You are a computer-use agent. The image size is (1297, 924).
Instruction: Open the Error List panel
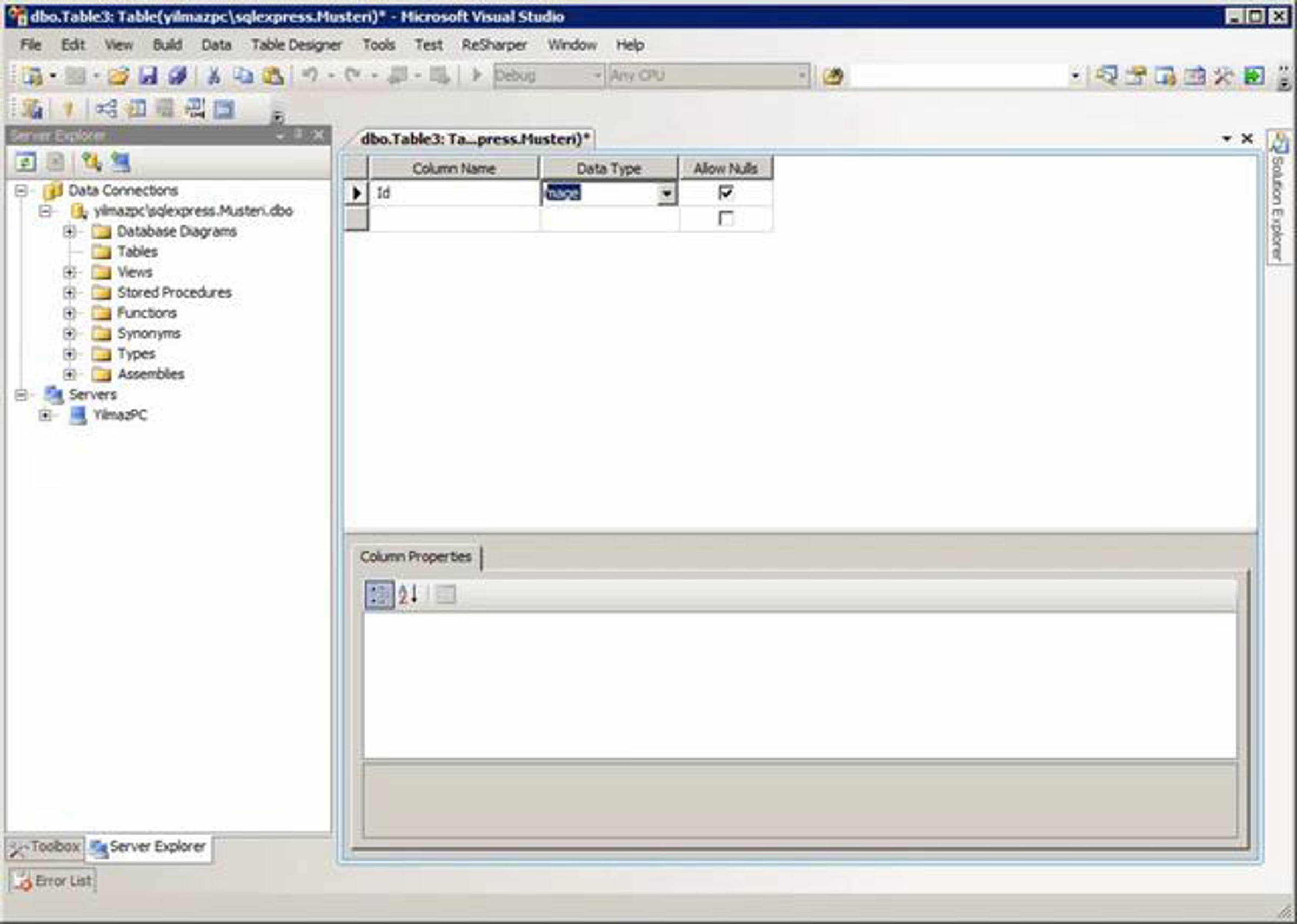point(52,881)
